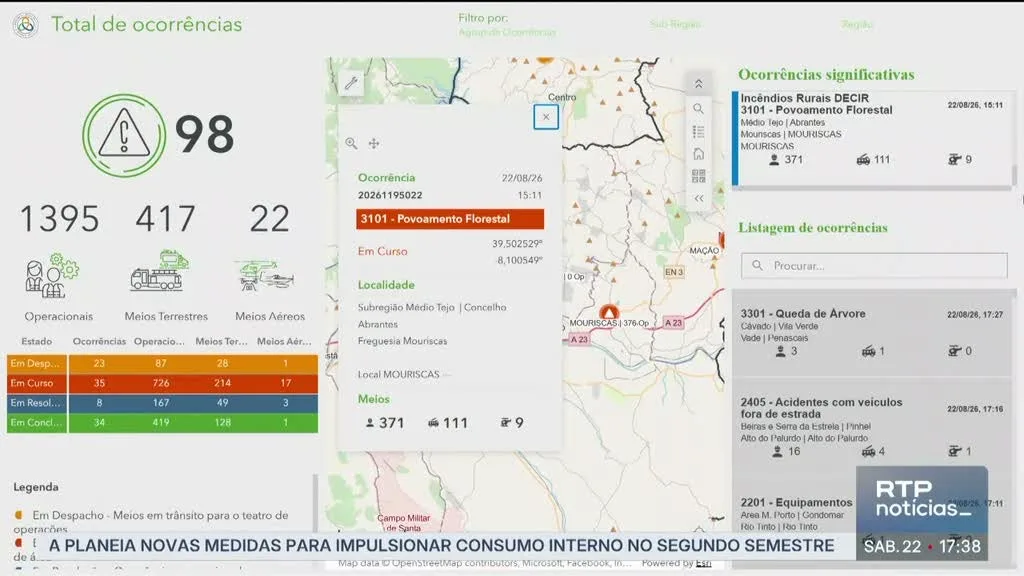Select the Em Despacho state row
The width and height of the screenshot is (1024, 576).
162,363
